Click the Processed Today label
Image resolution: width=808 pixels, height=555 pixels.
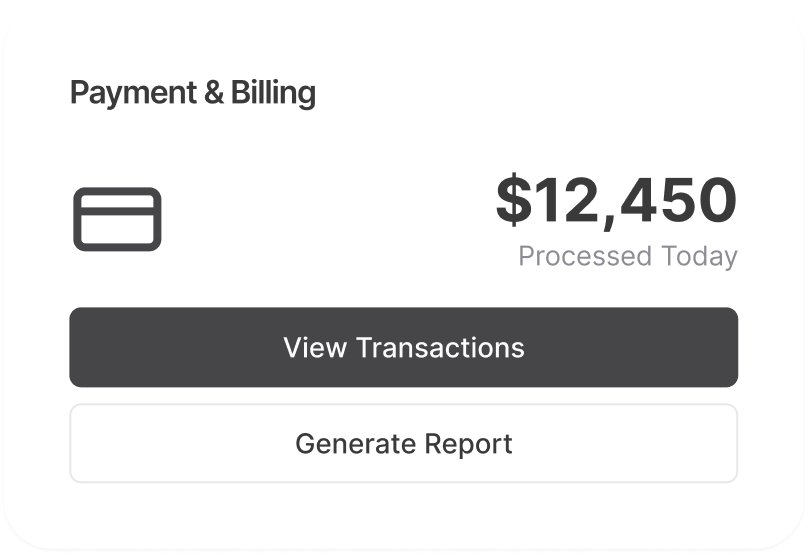pyautogui.click(x=627, y=256)
